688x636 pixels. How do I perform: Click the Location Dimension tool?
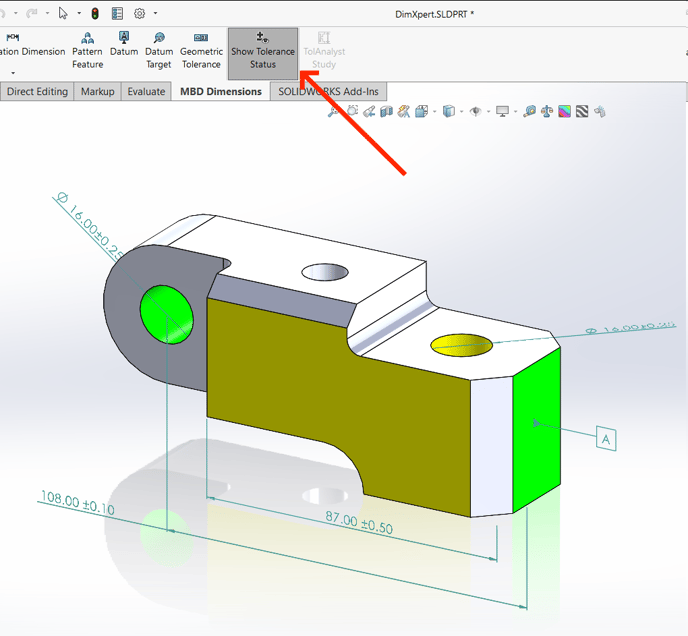click(32, 44)
